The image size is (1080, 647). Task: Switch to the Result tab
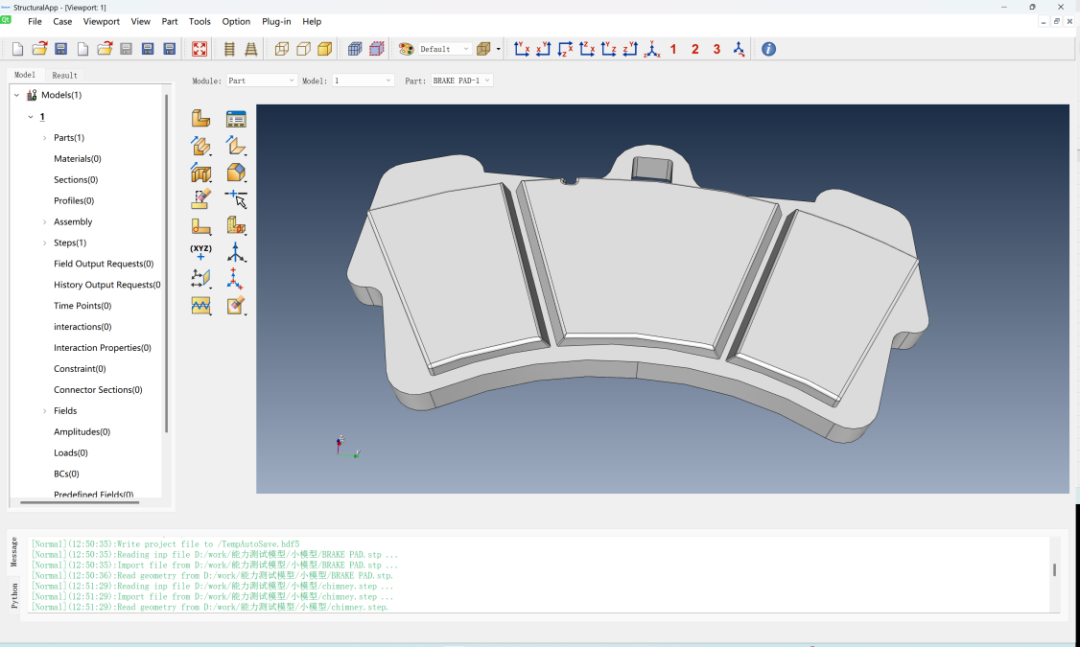coord(65,75)
